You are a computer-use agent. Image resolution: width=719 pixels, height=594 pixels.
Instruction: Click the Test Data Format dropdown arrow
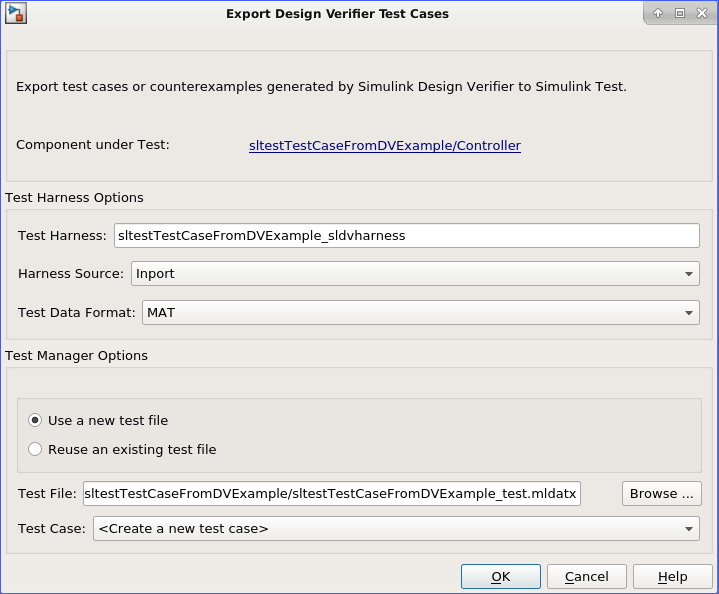tap(690, 313)
